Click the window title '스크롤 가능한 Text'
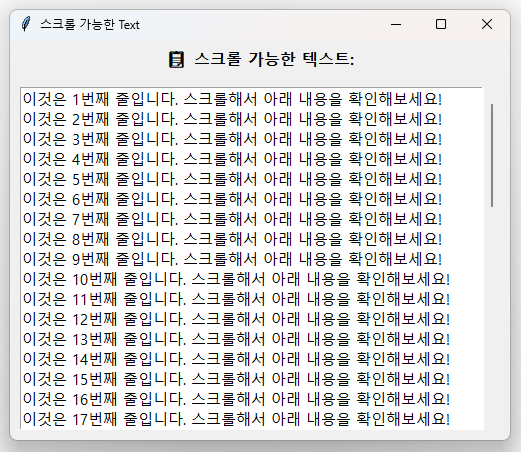The width and height of the screenshot is (521, 452). tap(90, 25)
